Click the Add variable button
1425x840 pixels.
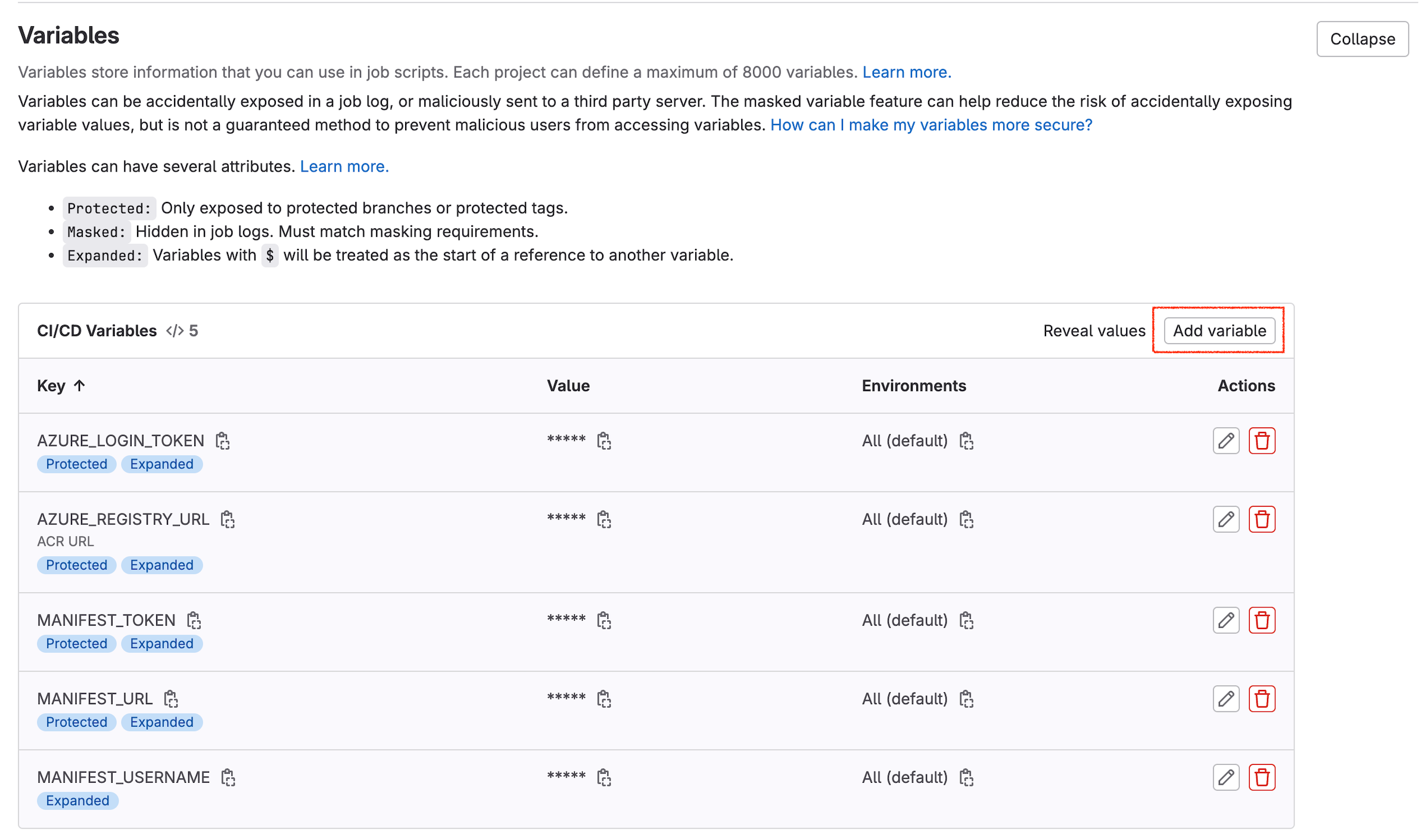[1219, 331]
